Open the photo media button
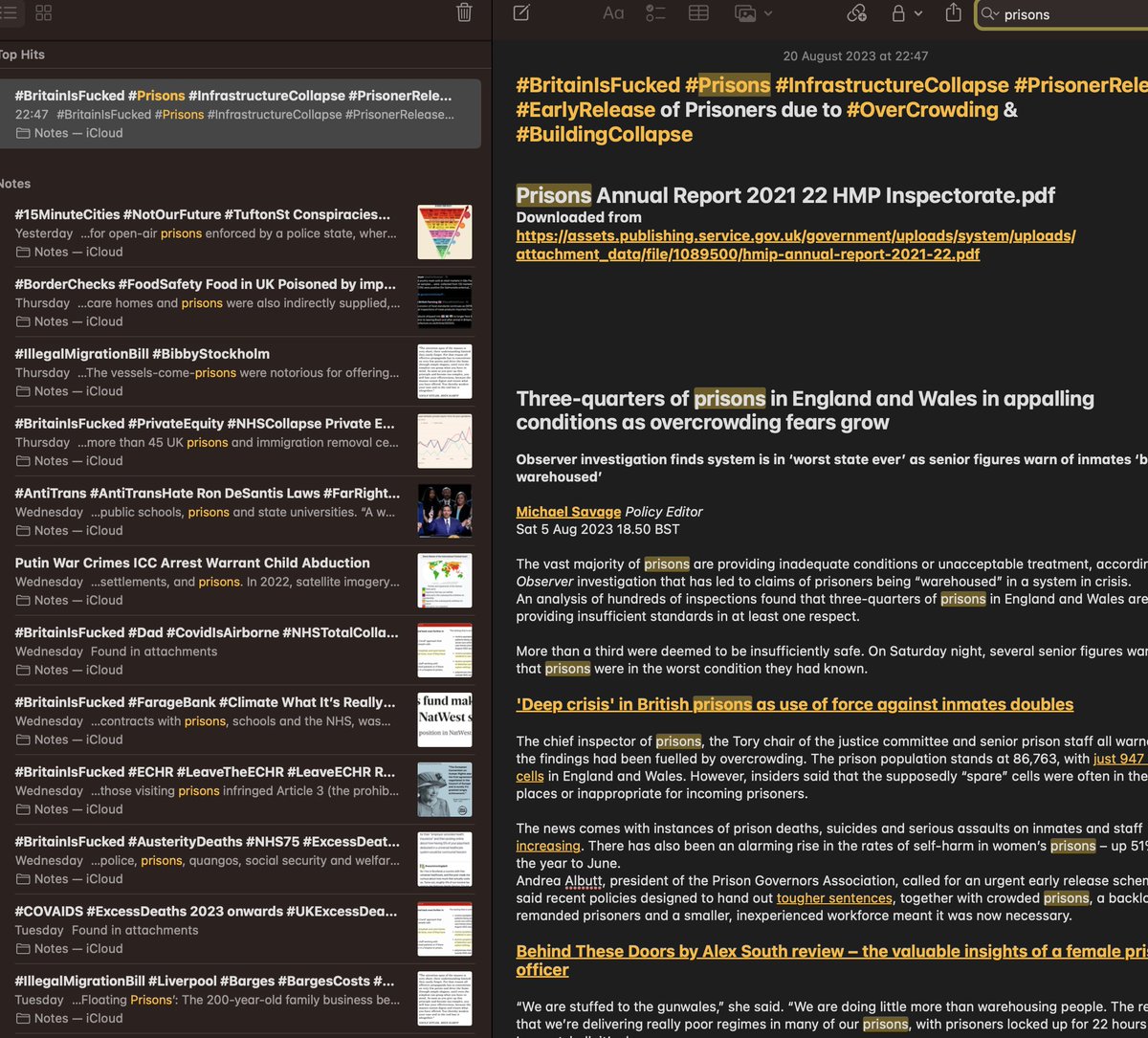Image resolution: width=1148 pixels, height=1038 pixels. (745, 13)
